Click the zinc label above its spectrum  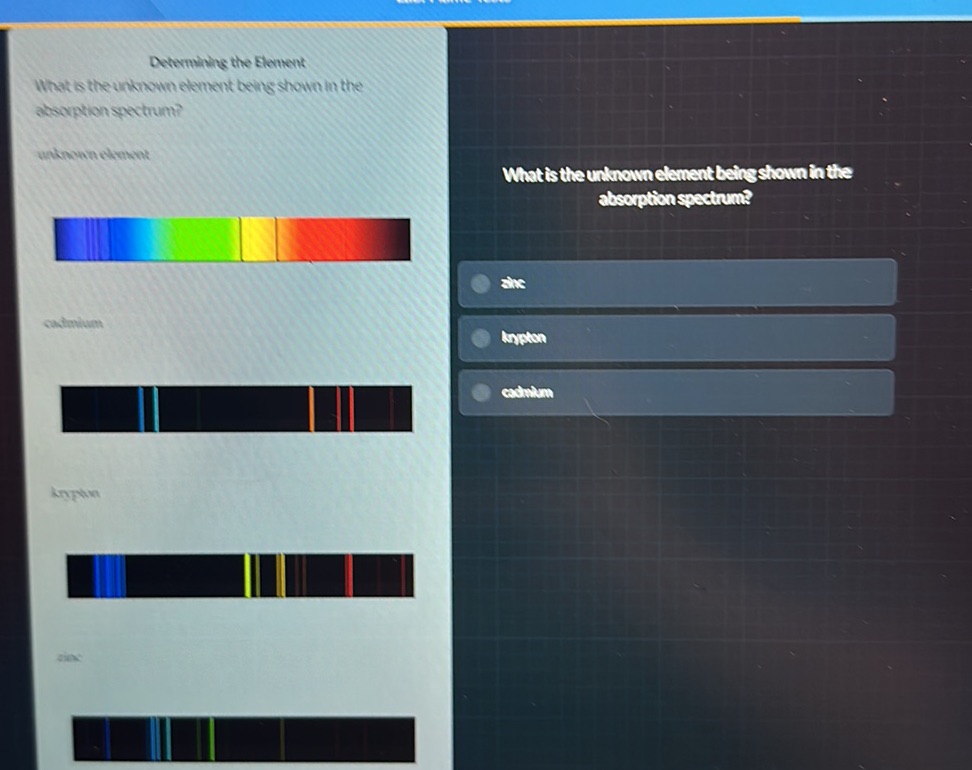tap(69, 657)
